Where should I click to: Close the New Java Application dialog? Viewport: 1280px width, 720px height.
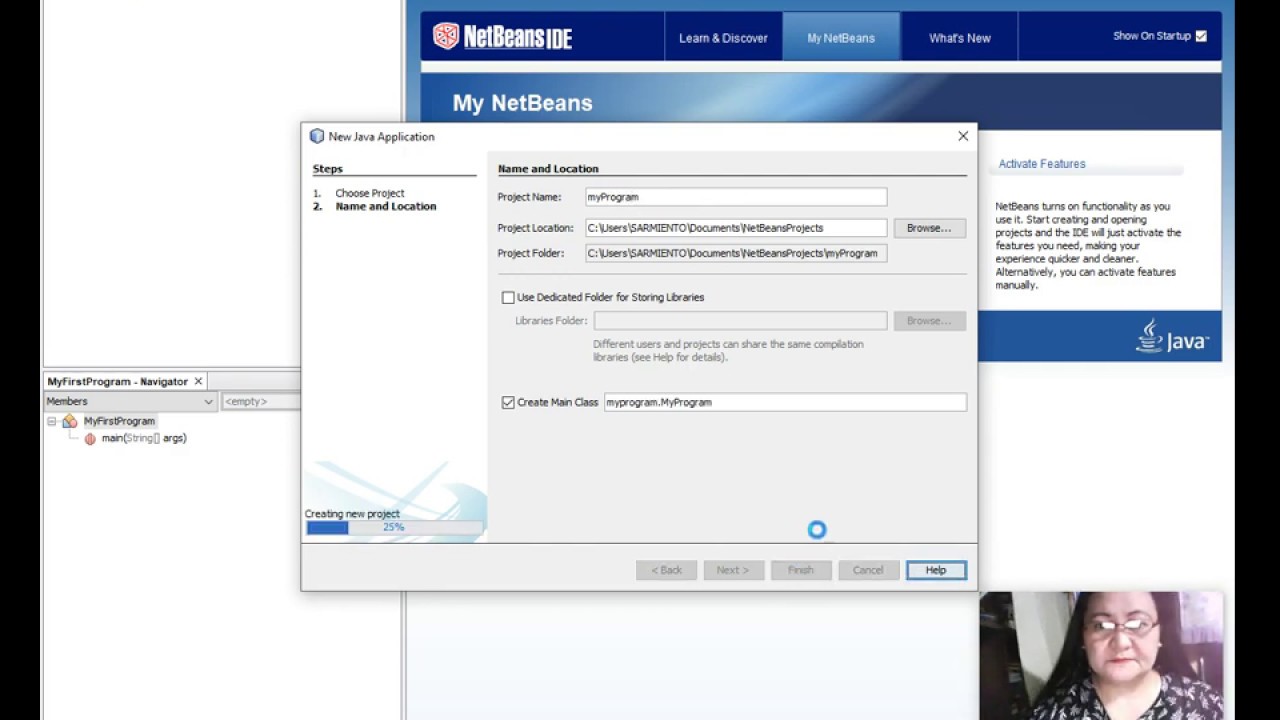pos(963,136)
